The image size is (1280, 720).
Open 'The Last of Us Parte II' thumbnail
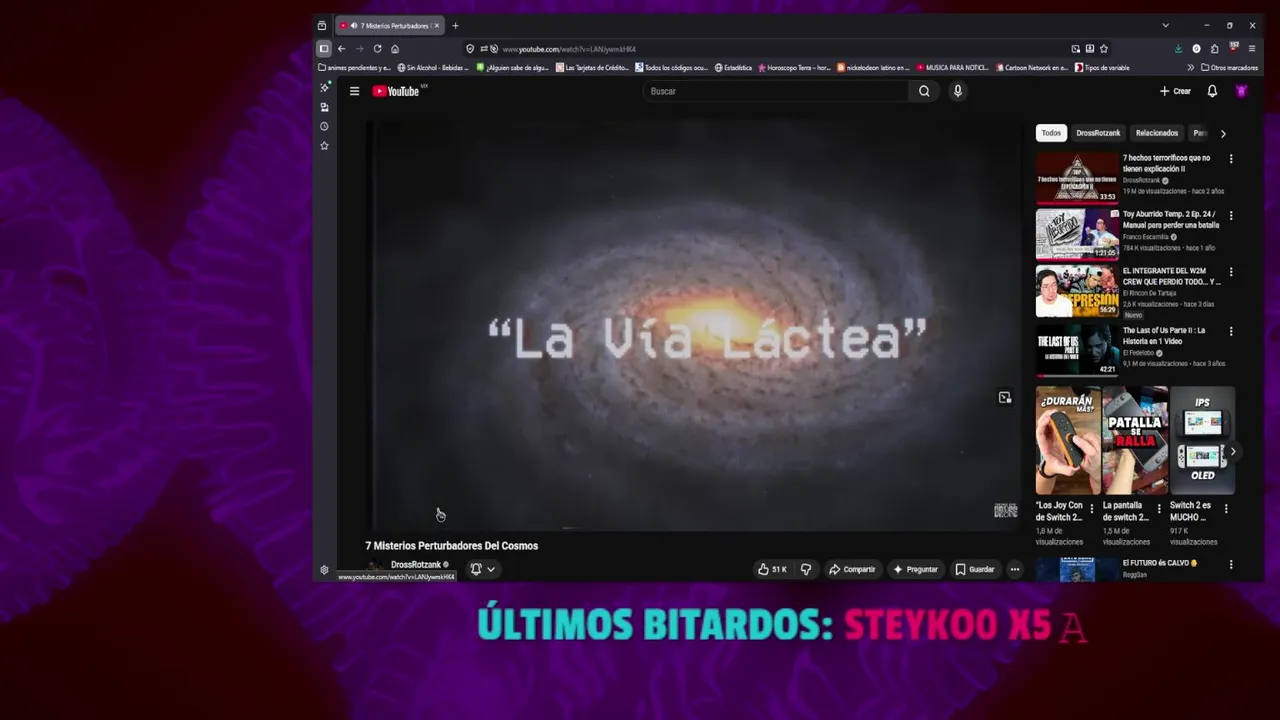tap(1077, 350)
